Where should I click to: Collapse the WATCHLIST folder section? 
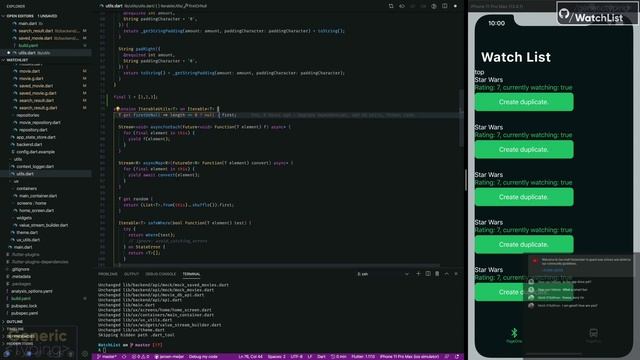tap(17, 60)
